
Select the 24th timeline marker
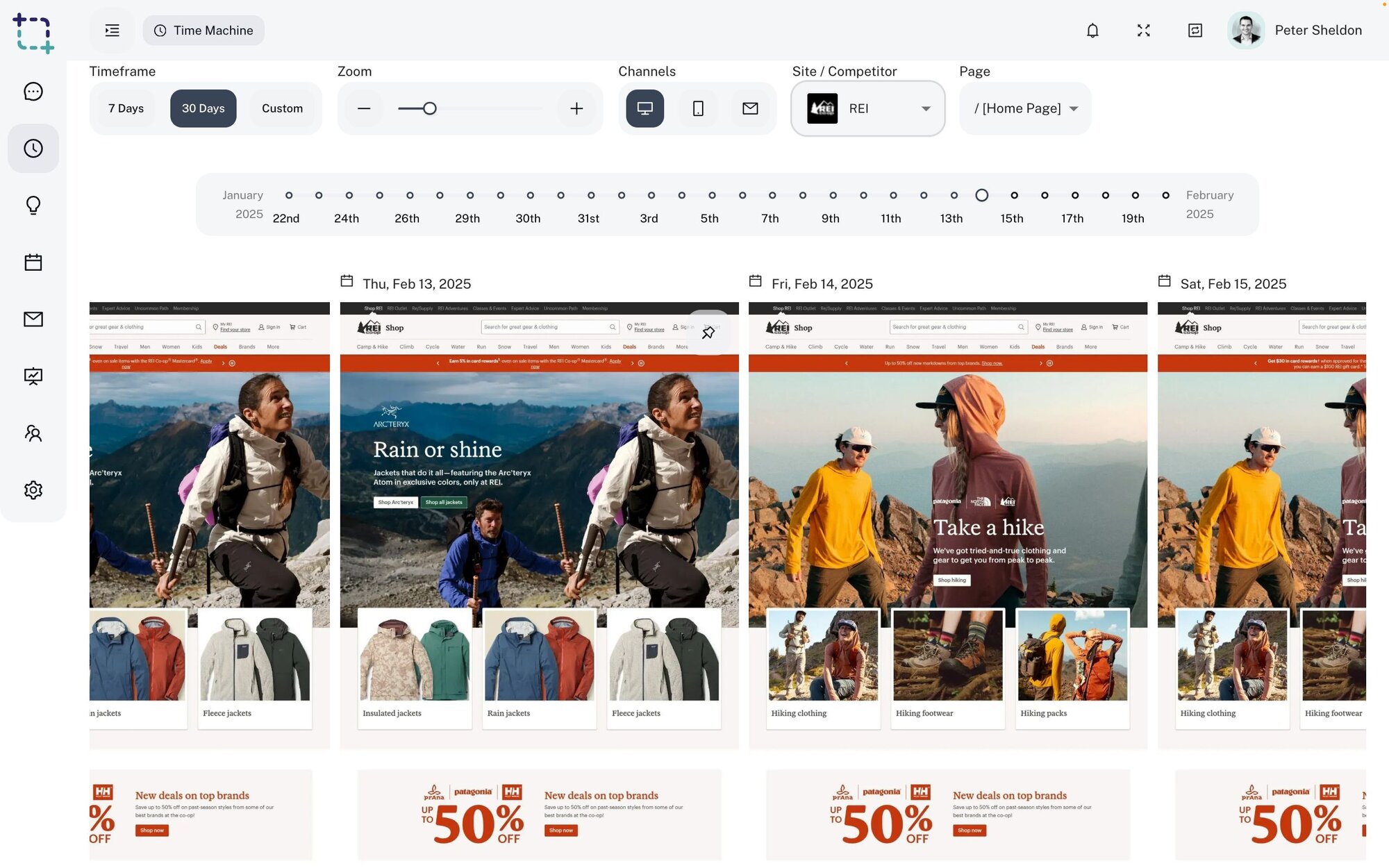tap(349, 195)
